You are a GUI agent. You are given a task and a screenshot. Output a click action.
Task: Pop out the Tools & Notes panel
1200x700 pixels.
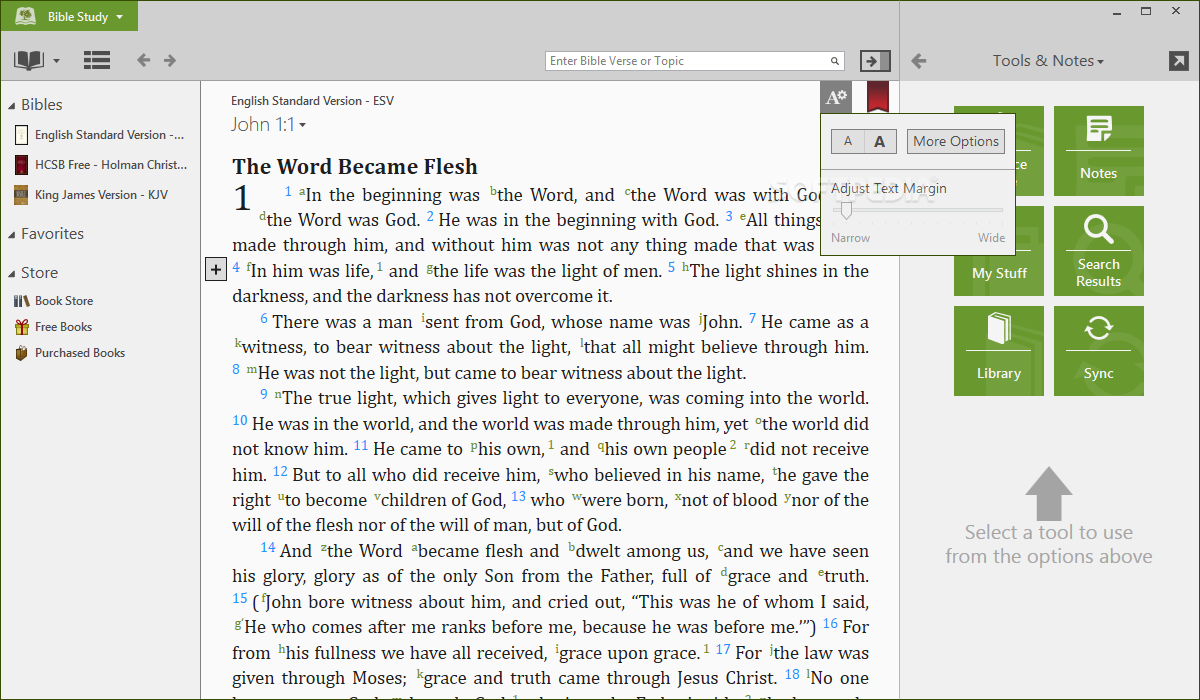[1178, 61]
